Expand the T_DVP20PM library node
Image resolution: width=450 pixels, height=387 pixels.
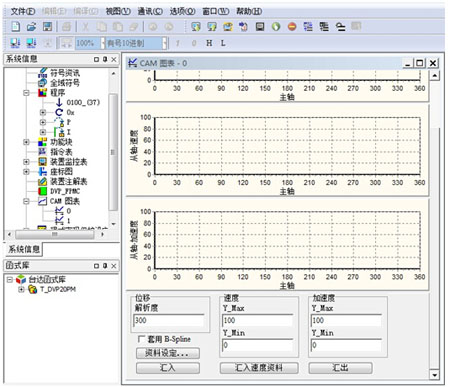(21, 289)
